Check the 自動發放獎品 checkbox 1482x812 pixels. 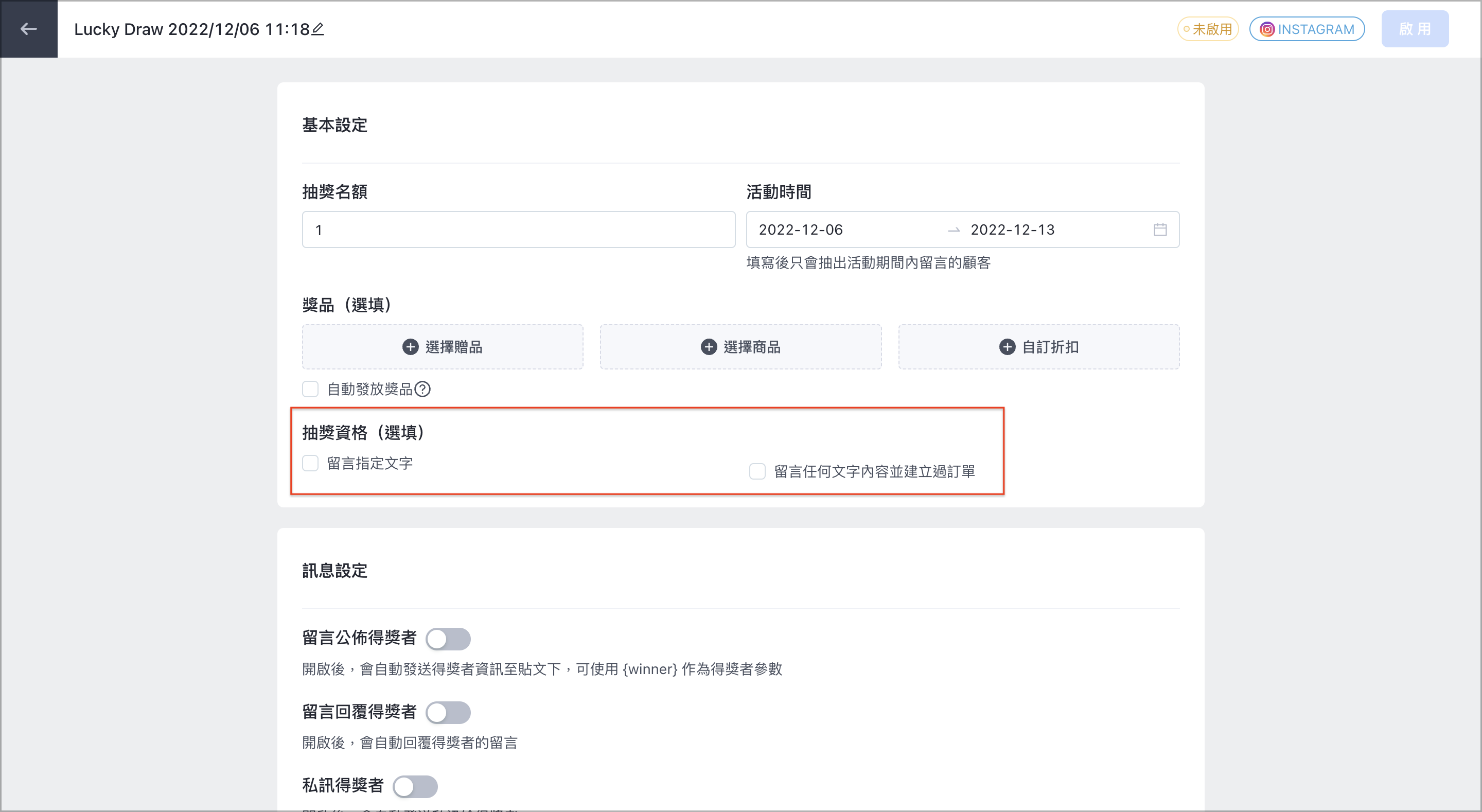311,390
